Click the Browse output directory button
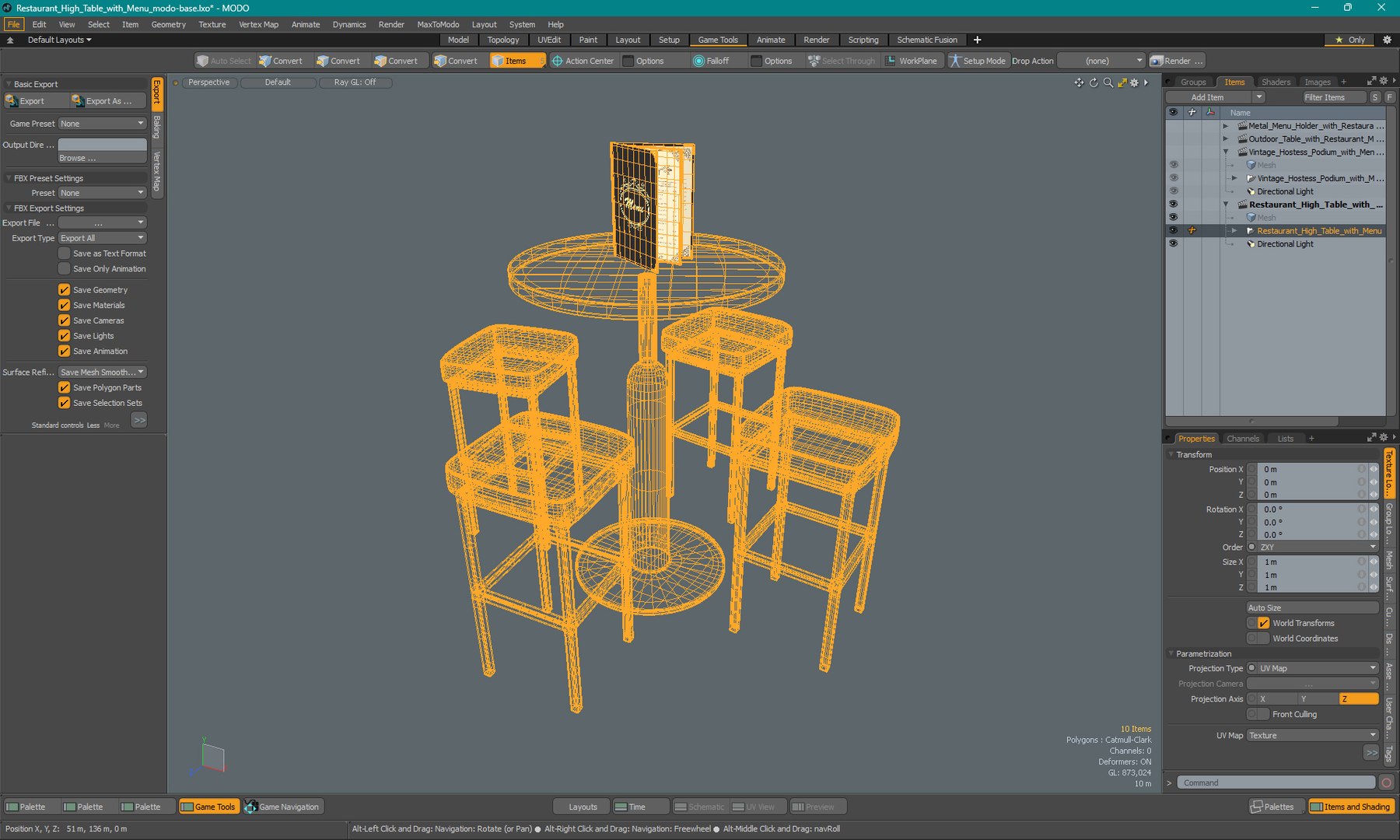 (x=103, y=158)
